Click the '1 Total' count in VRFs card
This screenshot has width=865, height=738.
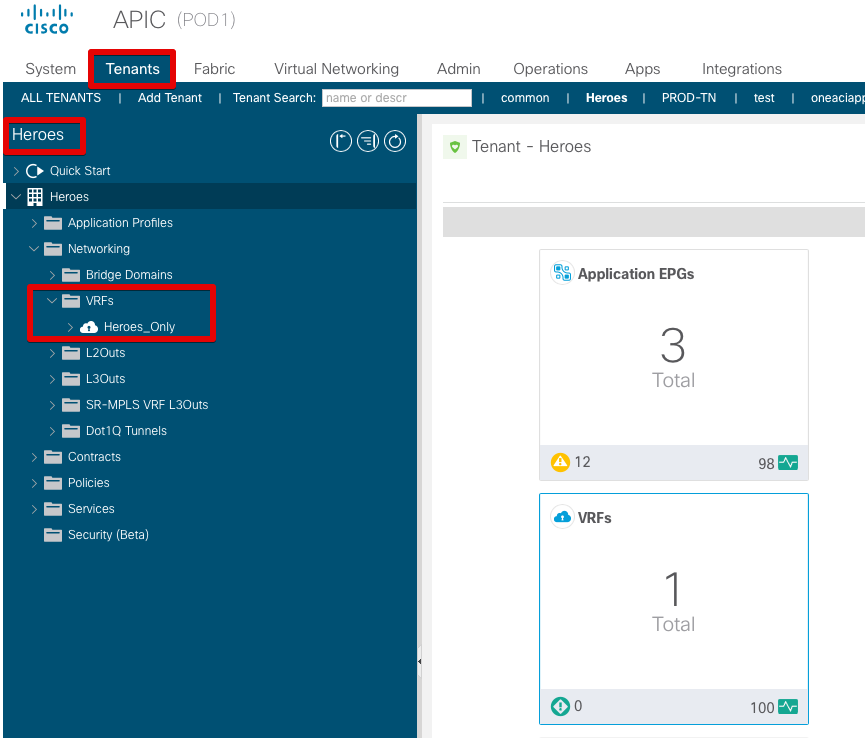click(674, 601)
